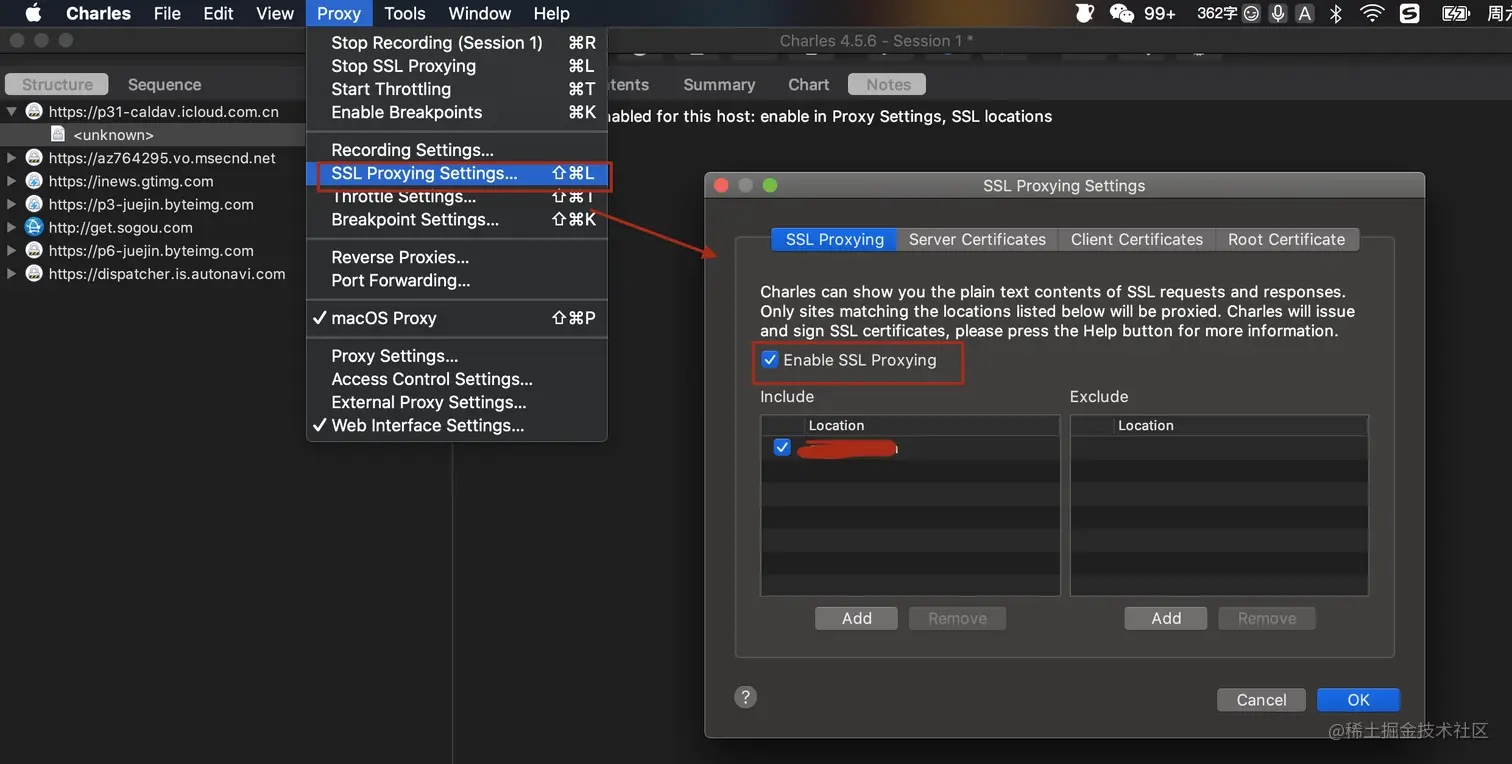Click Cancel in SSL Proxying Settings
The image size is (1512, 764).
tap(1261, 699)
